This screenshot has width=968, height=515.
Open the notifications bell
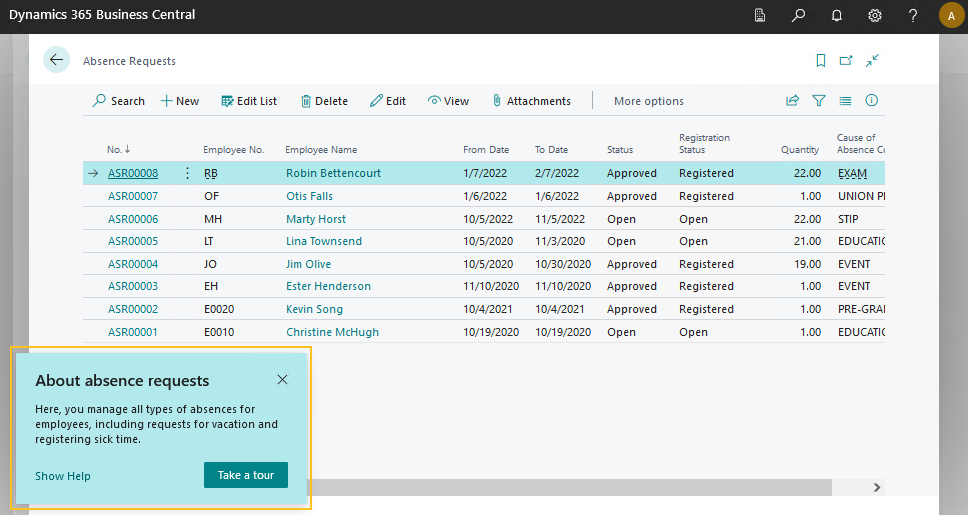[x=836, y=16]
